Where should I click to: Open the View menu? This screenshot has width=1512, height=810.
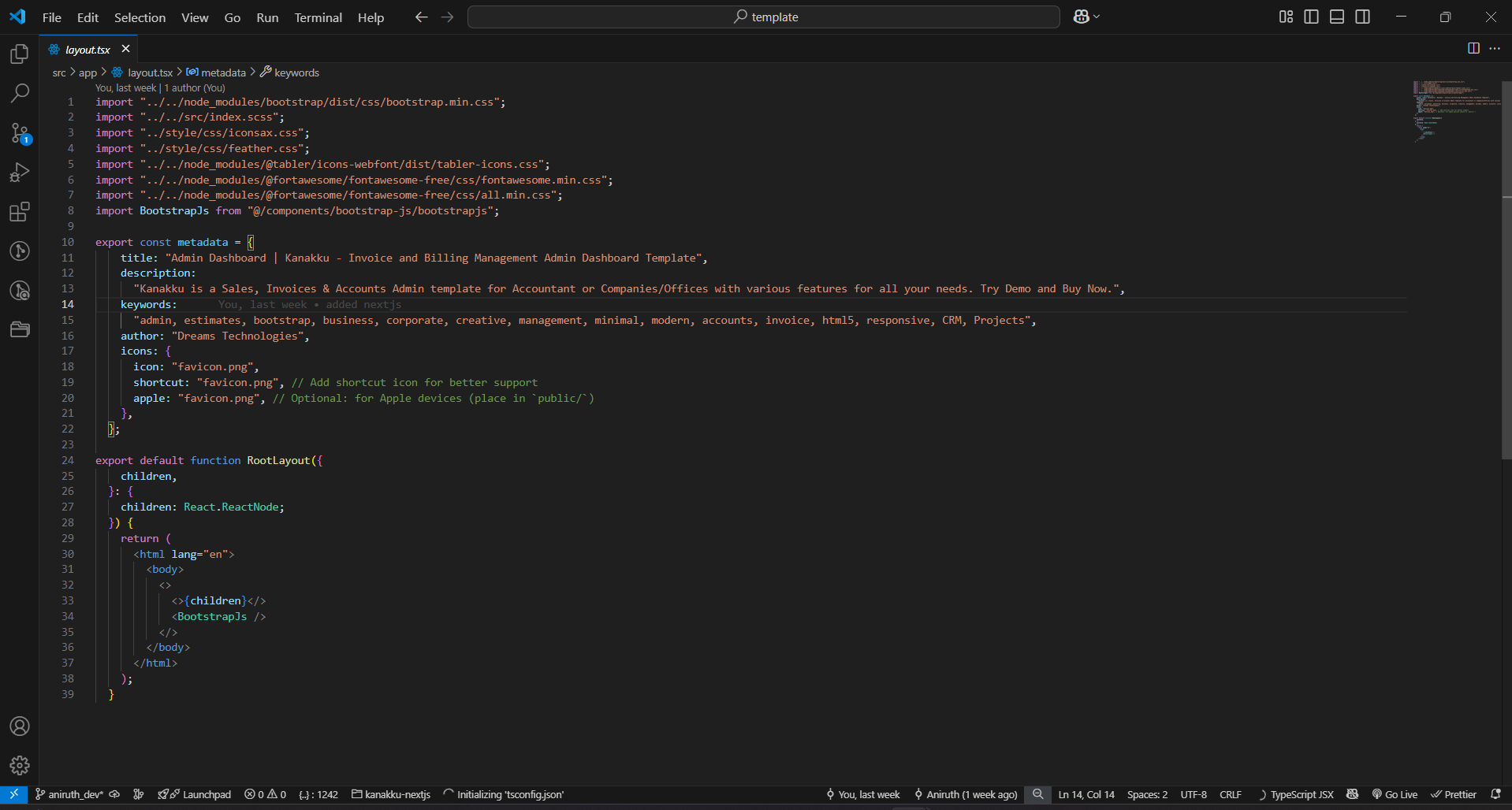195,17
